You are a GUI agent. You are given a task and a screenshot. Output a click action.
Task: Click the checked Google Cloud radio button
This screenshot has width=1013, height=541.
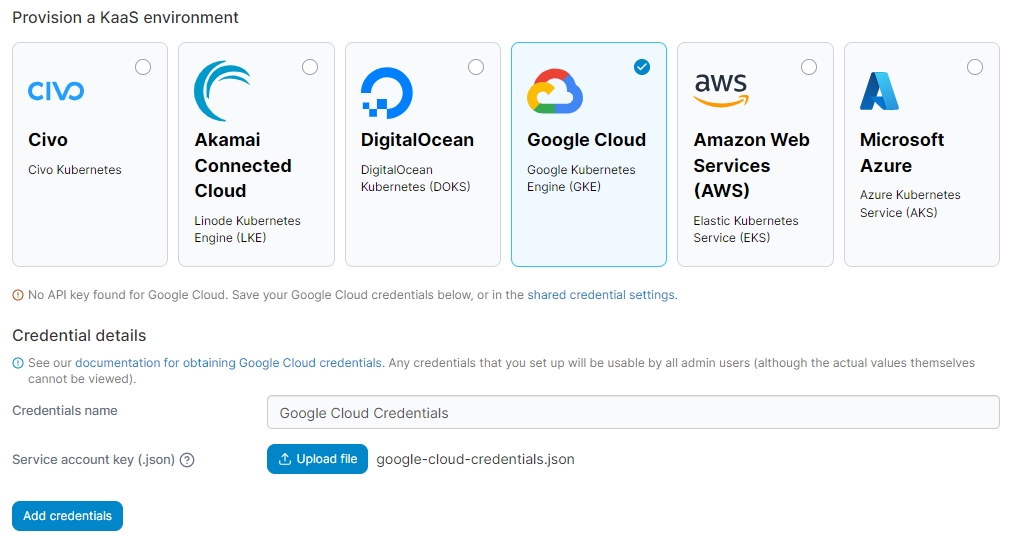click(x=642, y=67)
